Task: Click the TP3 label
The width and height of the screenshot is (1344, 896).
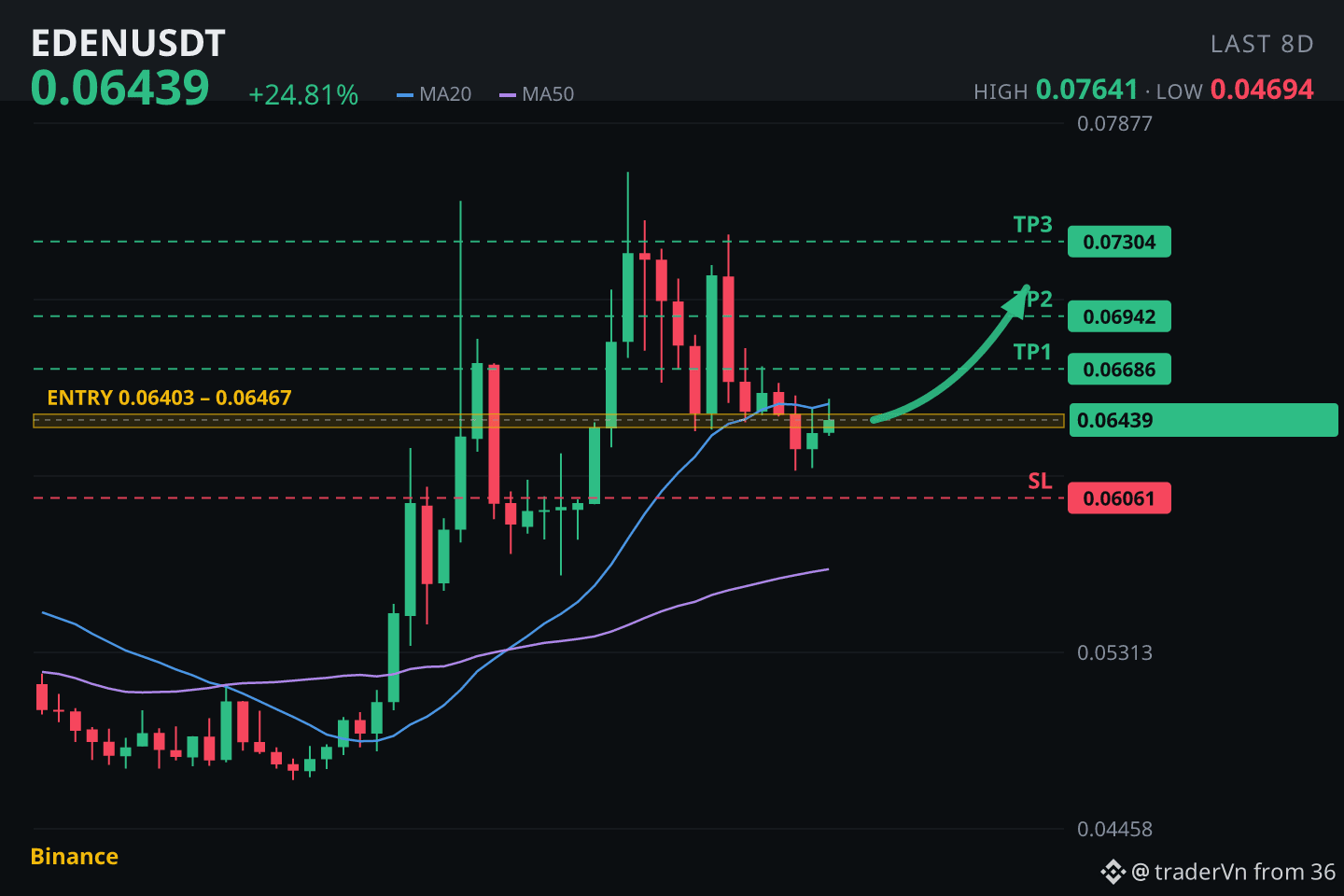Action: click(1033, 225)
